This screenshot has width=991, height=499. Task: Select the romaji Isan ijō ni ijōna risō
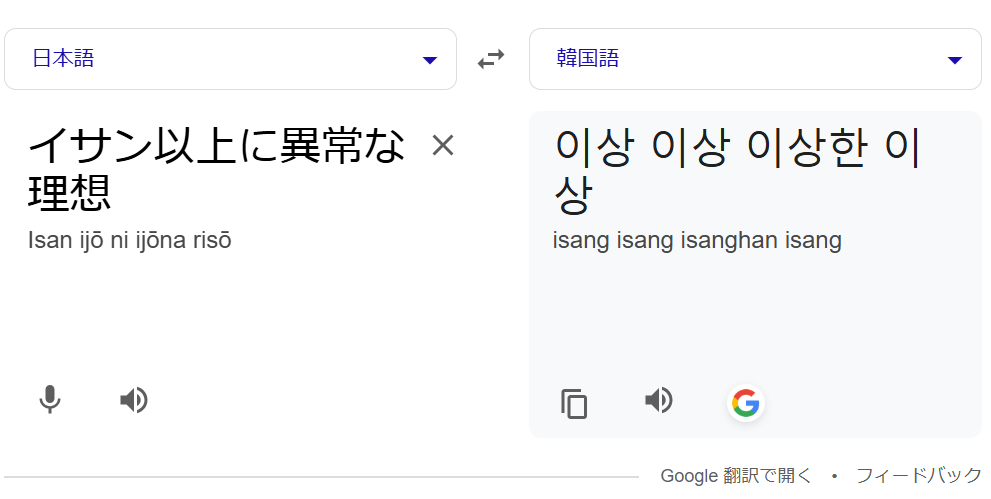130,241
